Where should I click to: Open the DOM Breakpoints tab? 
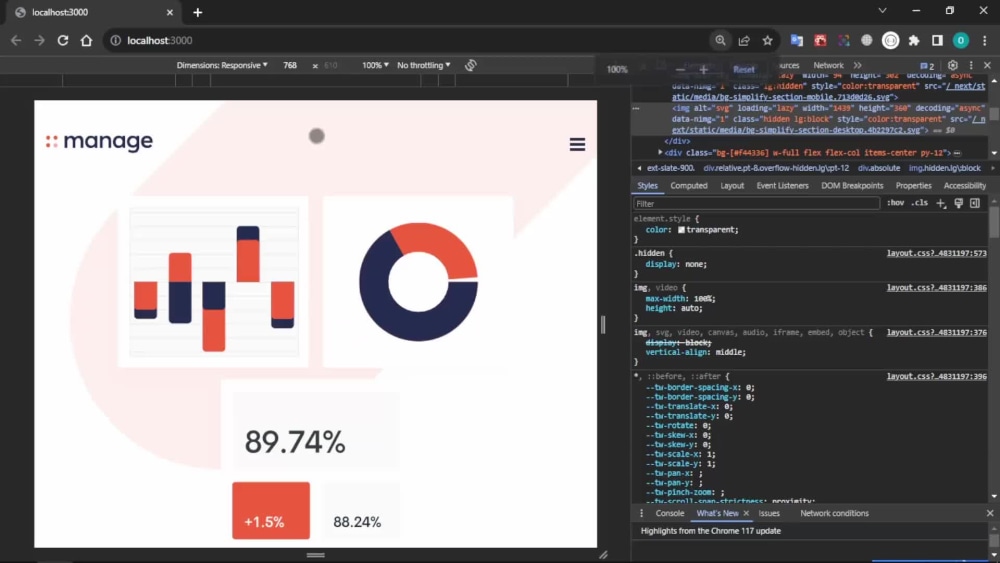[852, 186]
